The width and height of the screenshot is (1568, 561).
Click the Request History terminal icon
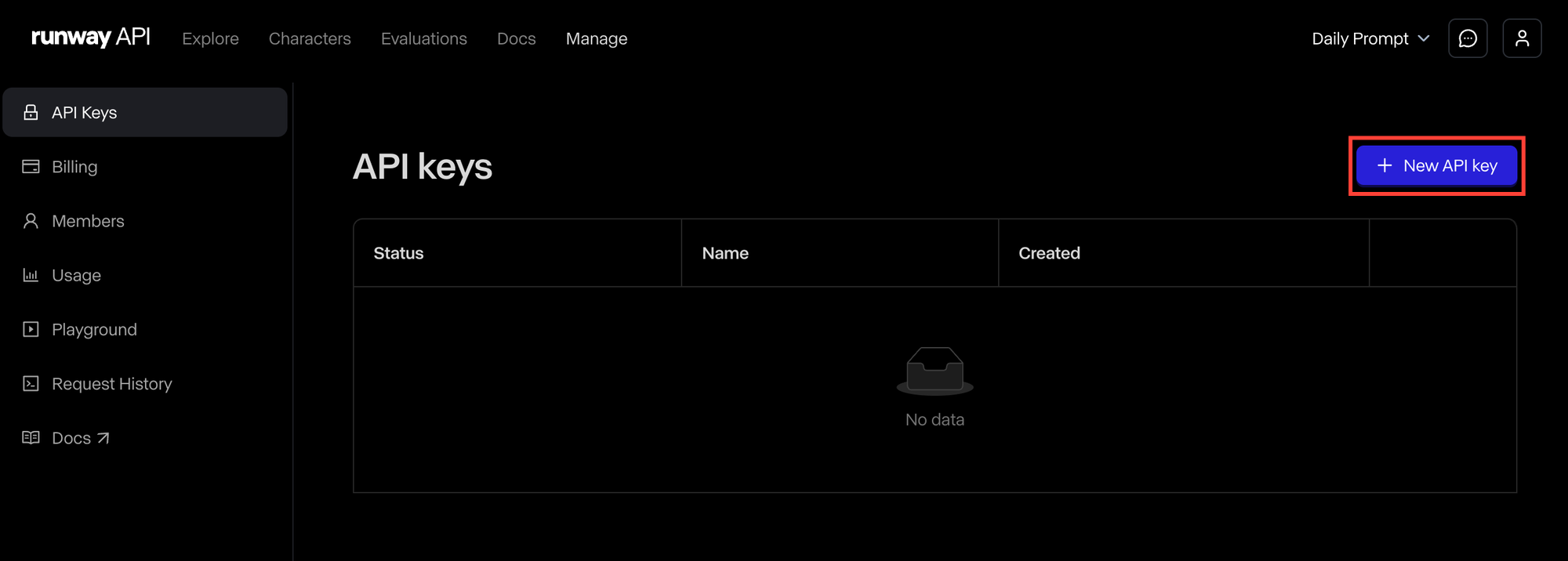pyautogui.click(x=31, y=383)
